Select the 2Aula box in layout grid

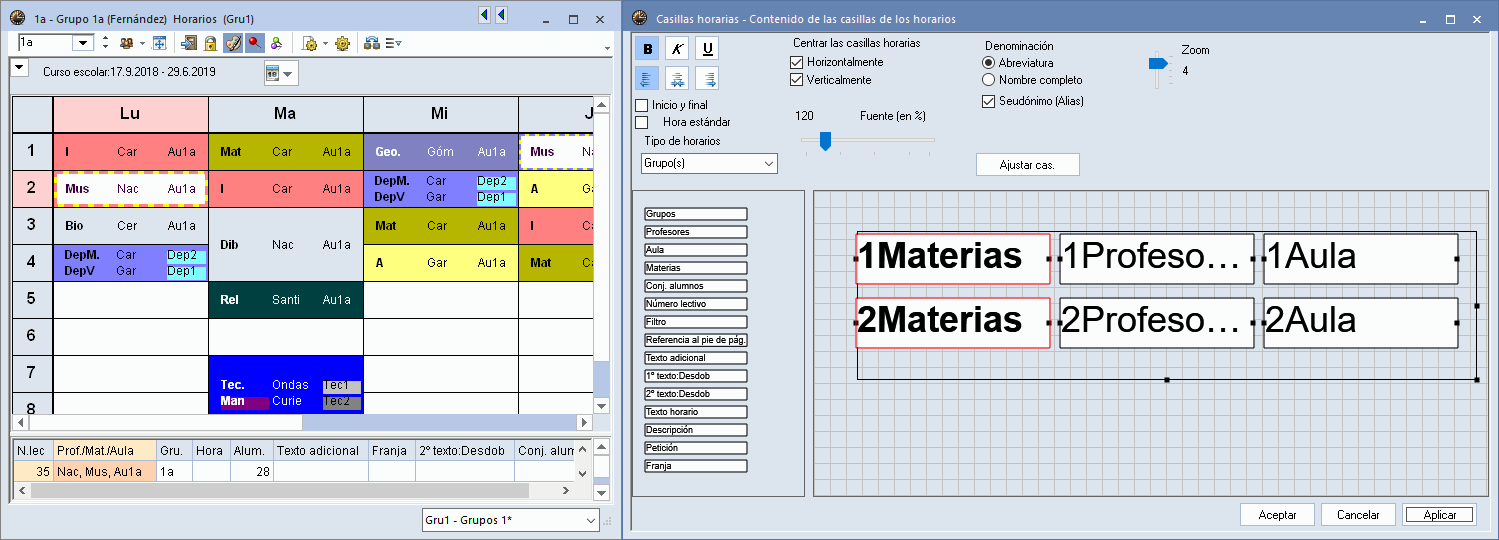pyautogui.click(x=1360, y=322)
